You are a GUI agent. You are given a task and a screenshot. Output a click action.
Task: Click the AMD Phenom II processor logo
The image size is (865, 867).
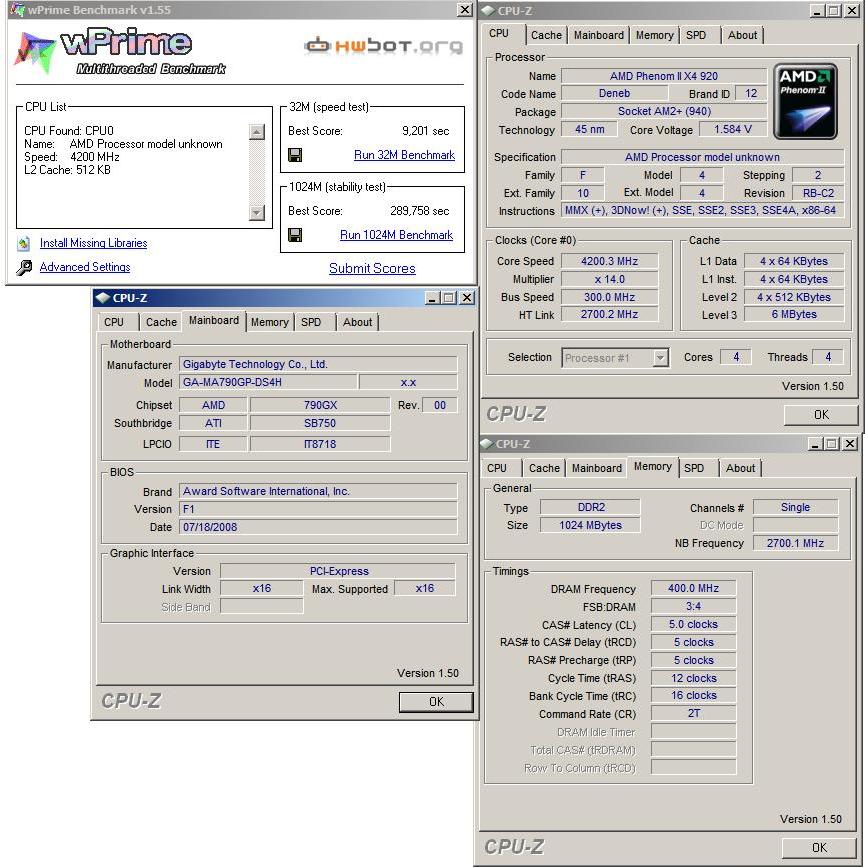[805, 101]
